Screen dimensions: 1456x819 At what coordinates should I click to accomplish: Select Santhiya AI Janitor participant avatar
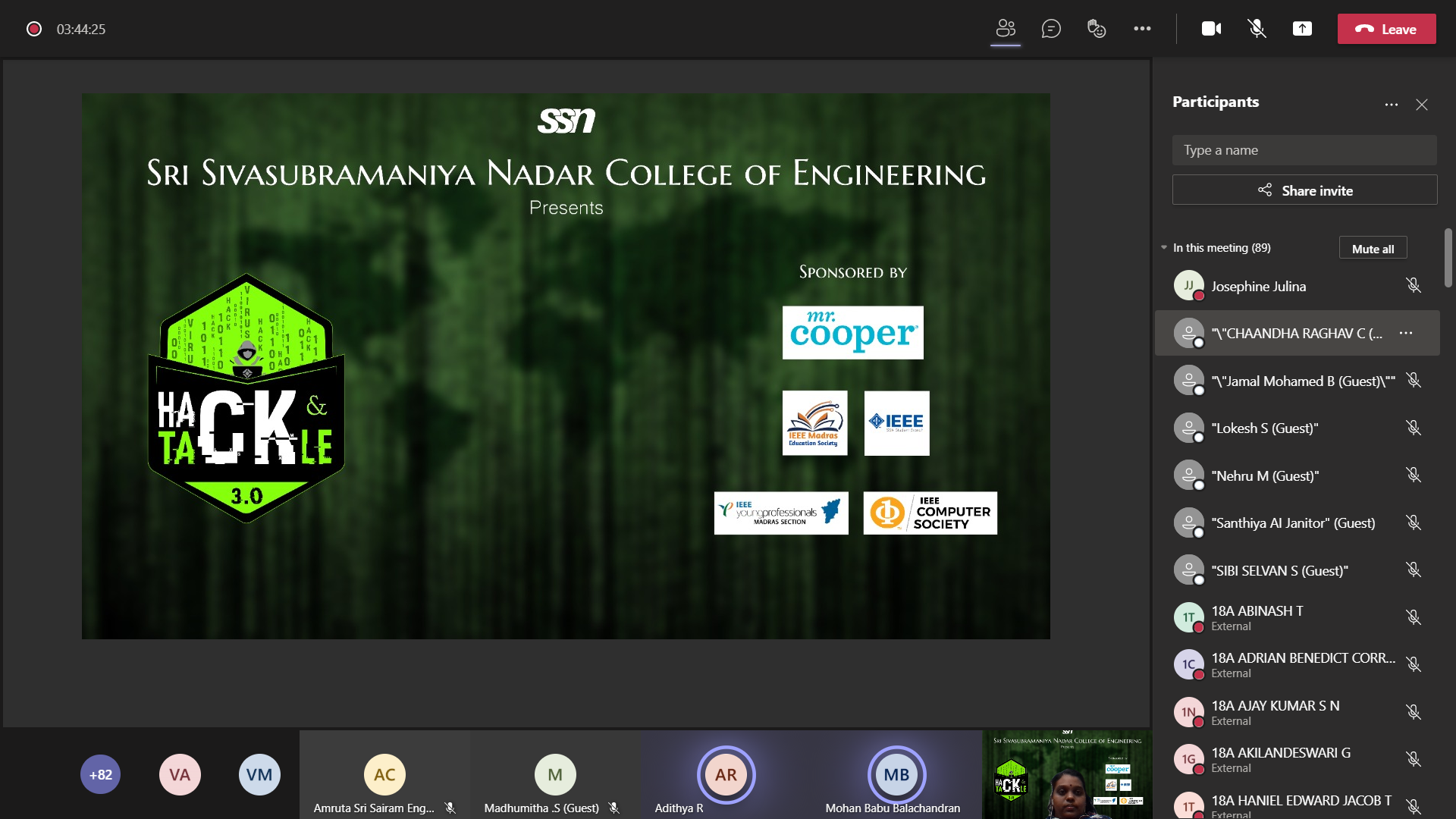point(1189,523)
